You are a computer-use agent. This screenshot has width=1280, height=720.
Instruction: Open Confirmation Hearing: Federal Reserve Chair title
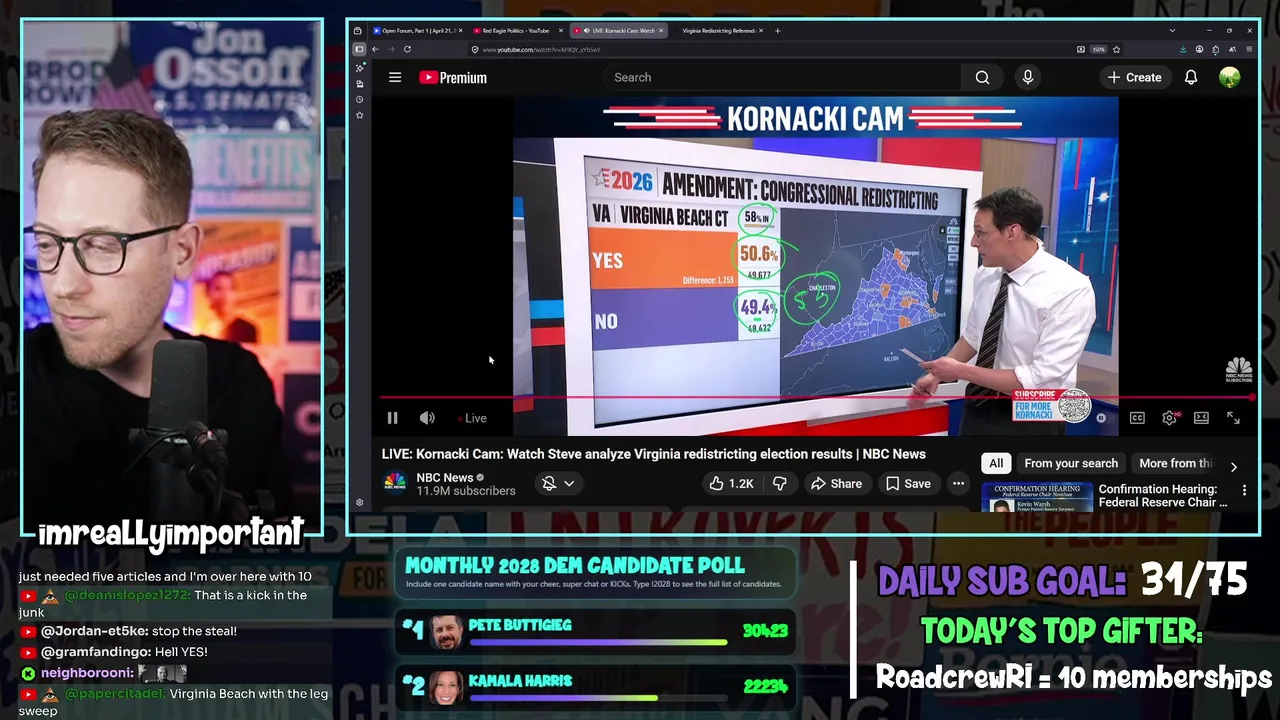(x=1163, y=496)
